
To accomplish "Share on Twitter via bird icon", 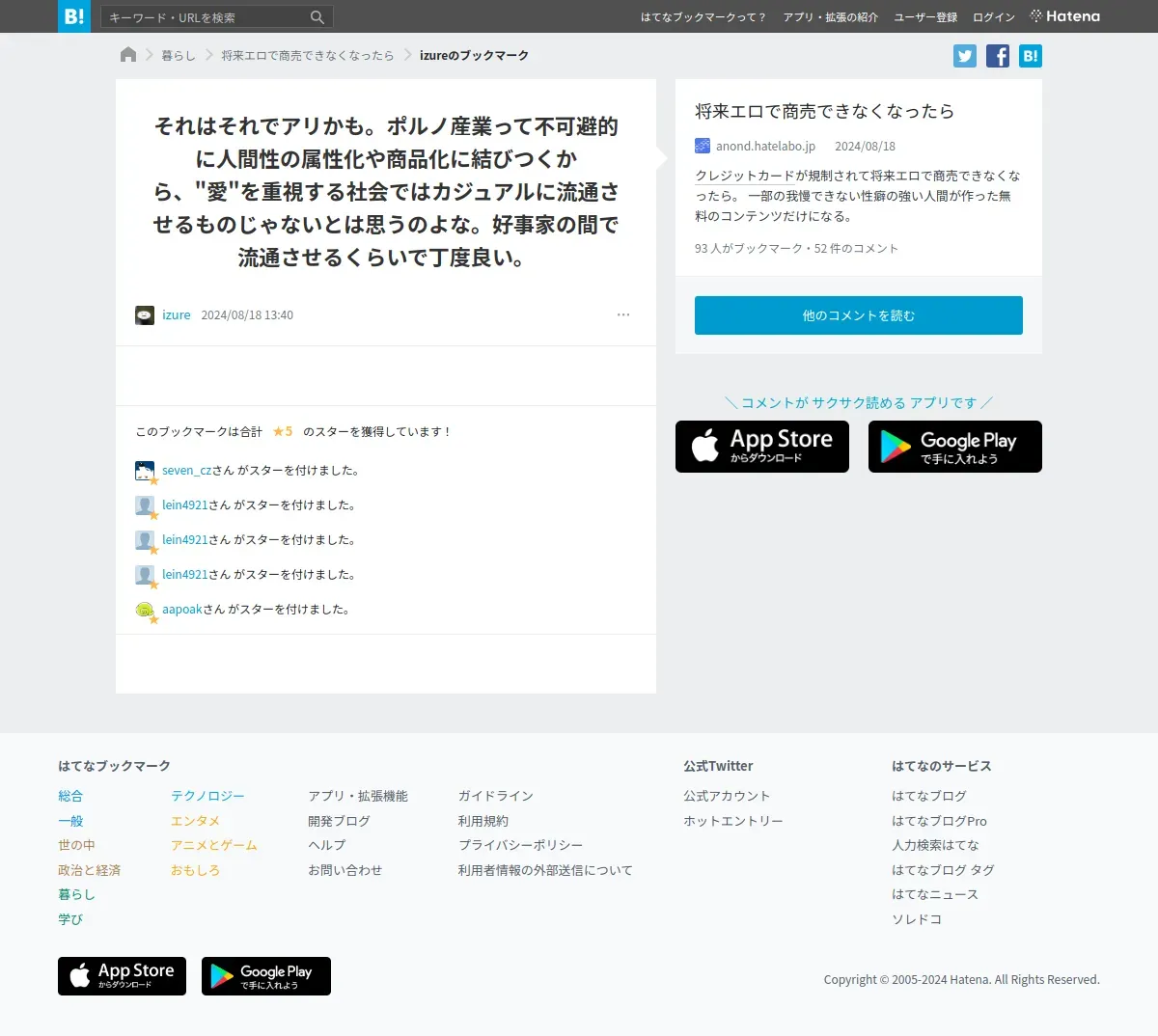I will point(965,56).
